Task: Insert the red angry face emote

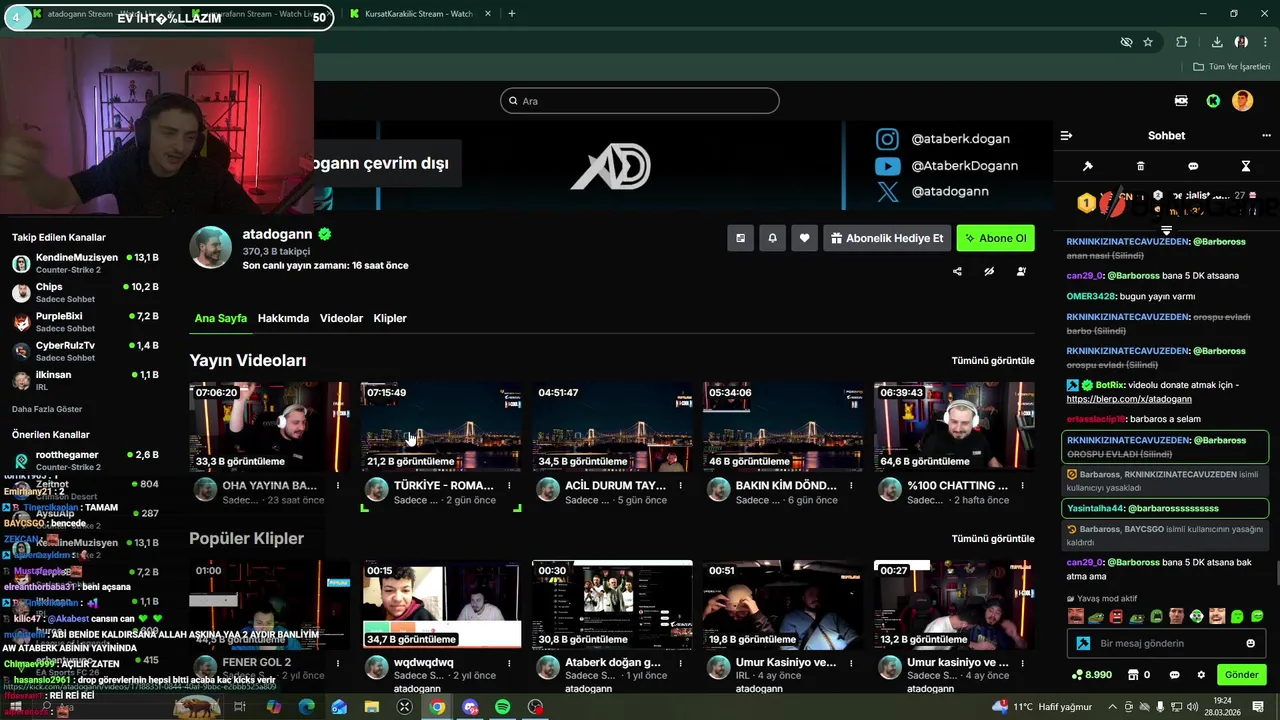Action: [1116, 616]
